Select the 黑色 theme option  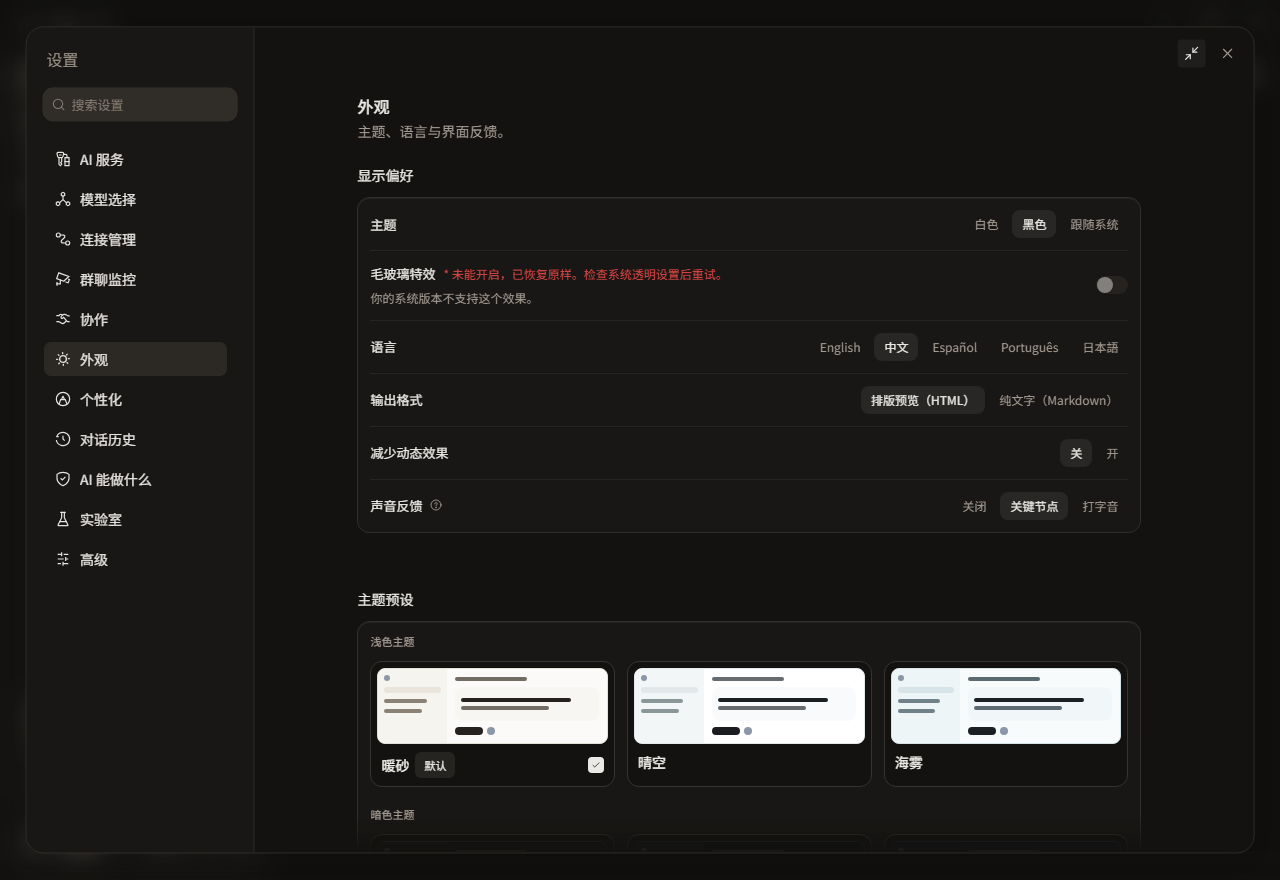pos(1034,224)
